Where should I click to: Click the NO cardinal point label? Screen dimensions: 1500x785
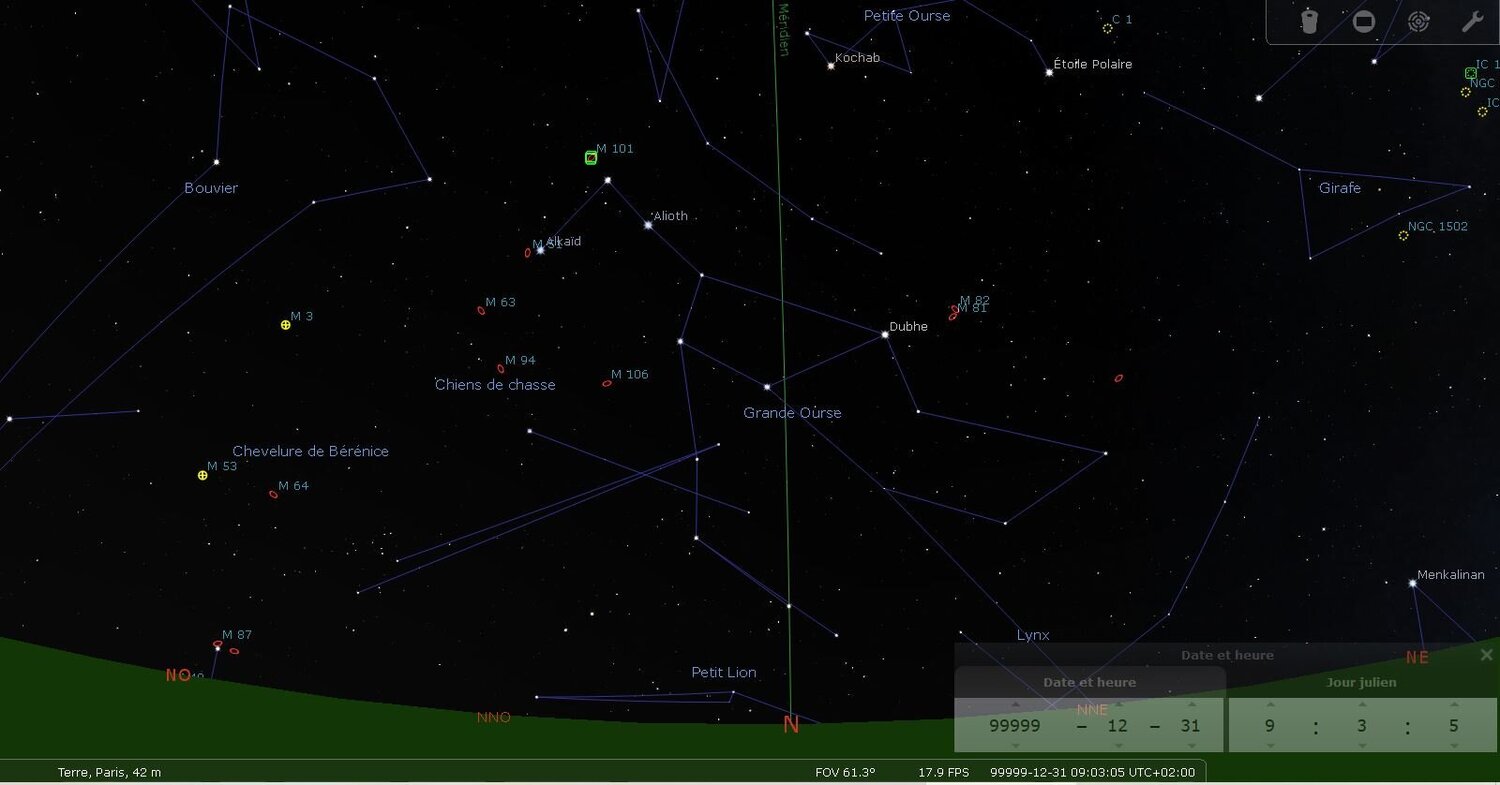point(178,676)
